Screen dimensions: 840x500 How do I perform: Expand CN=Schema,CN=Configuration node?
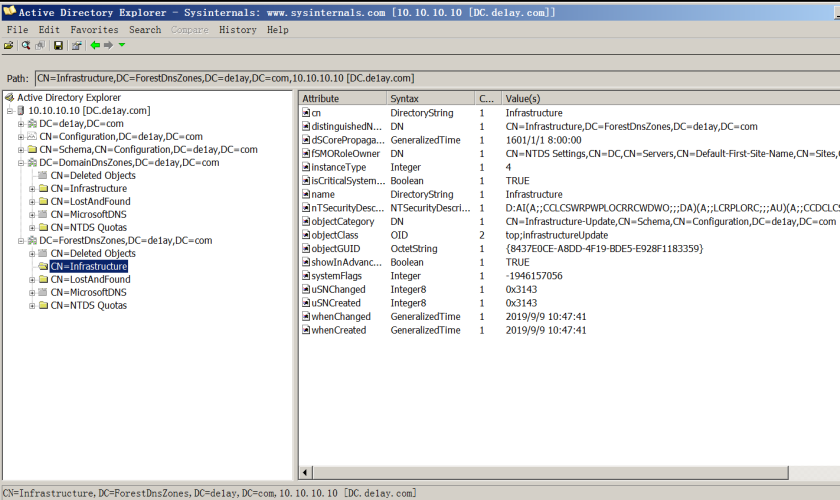point(21,150)
